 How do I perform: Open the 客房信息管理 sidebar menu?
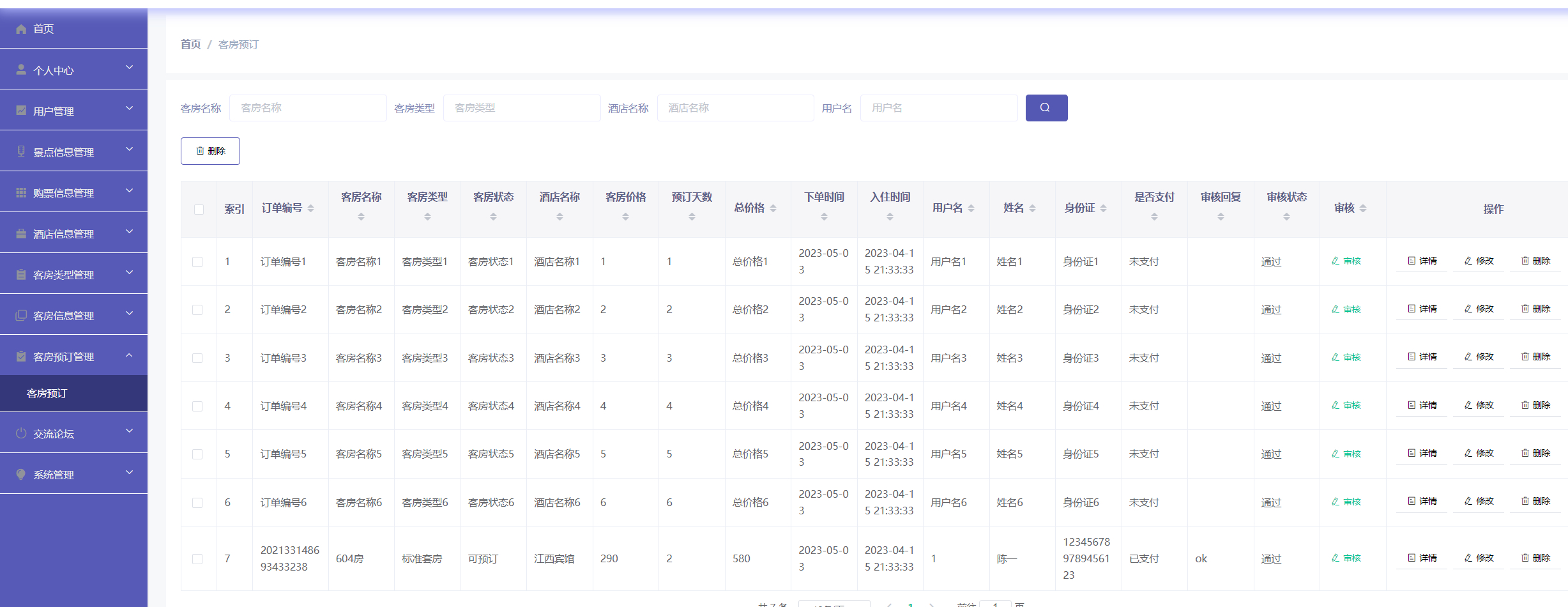click(73, 315)
